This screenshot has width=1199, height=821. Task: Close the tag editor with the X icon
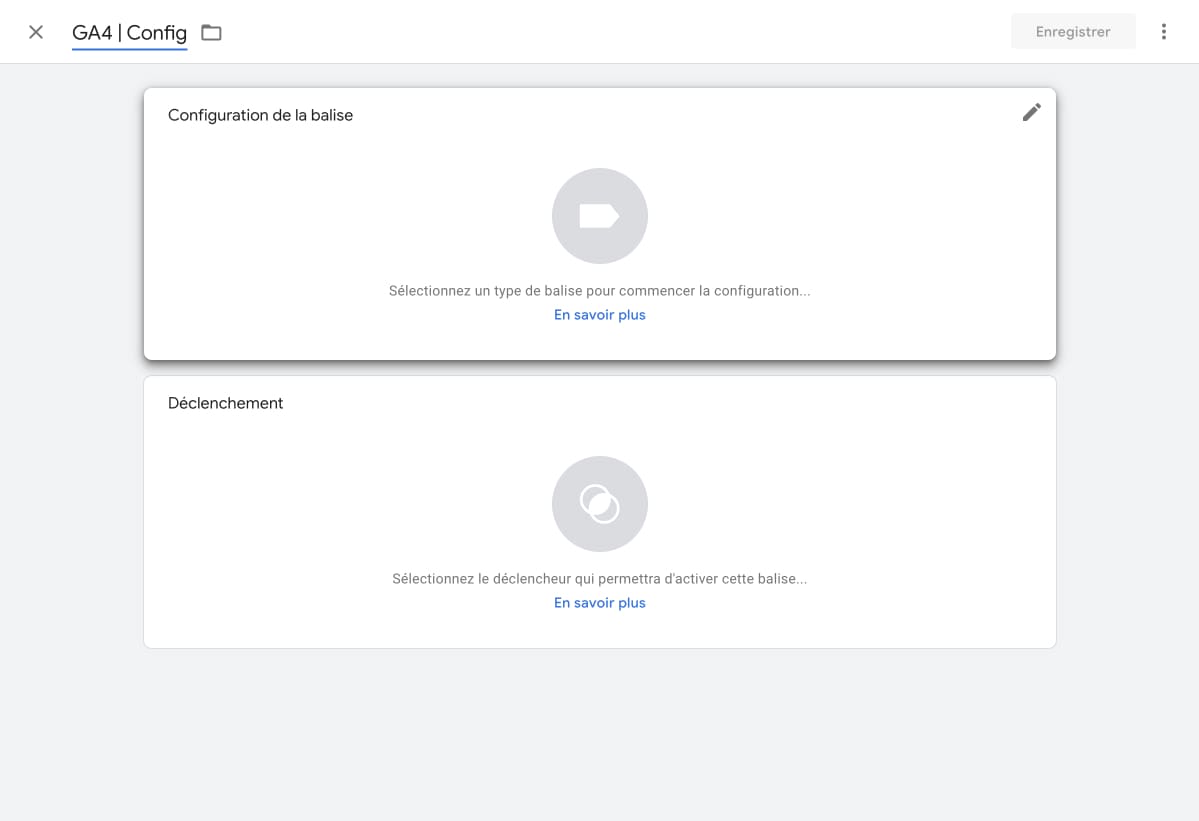[36, 32]
